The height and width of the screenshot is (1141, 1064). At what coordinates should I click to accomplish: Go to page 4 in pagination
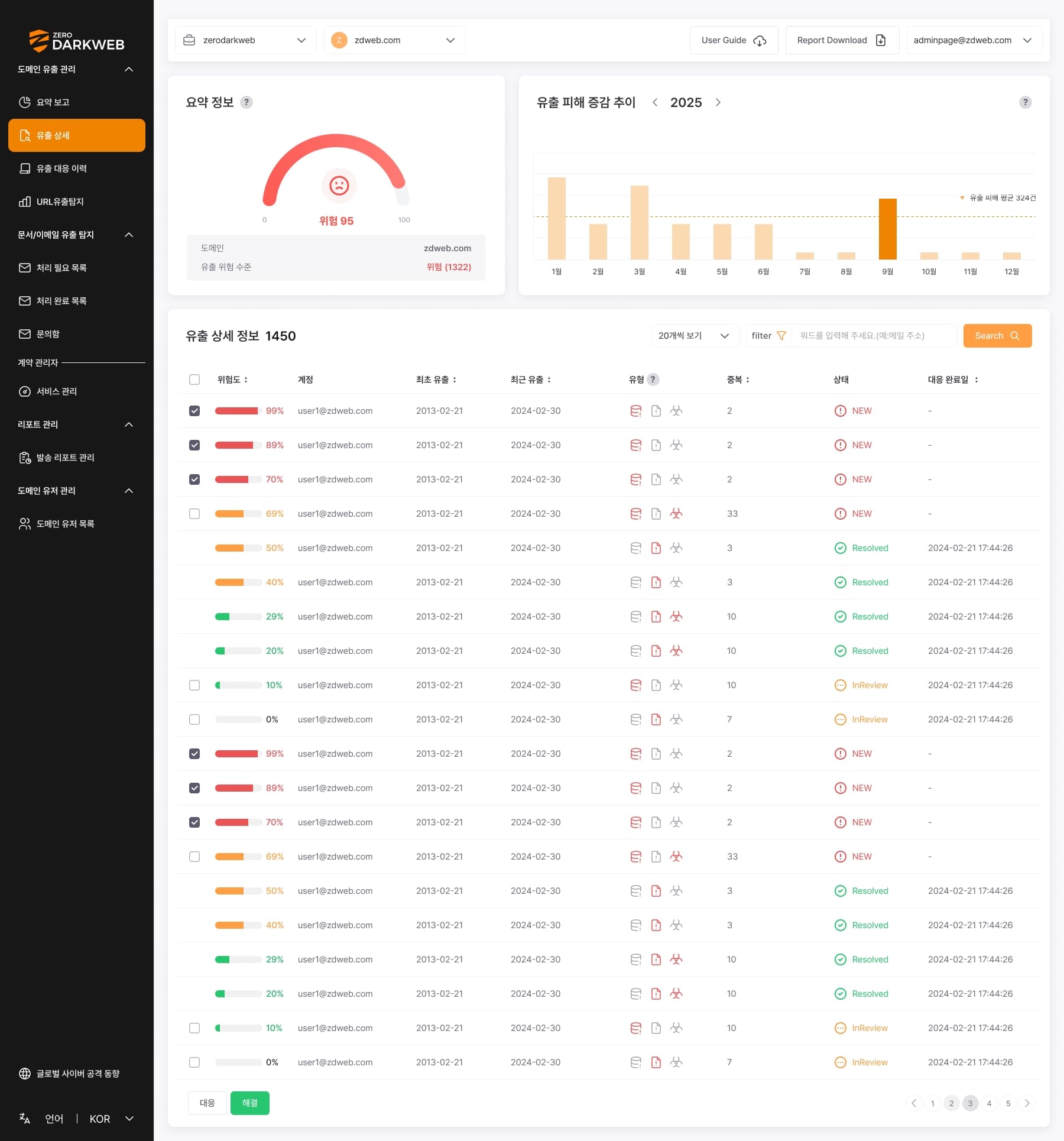(990, 1103)
